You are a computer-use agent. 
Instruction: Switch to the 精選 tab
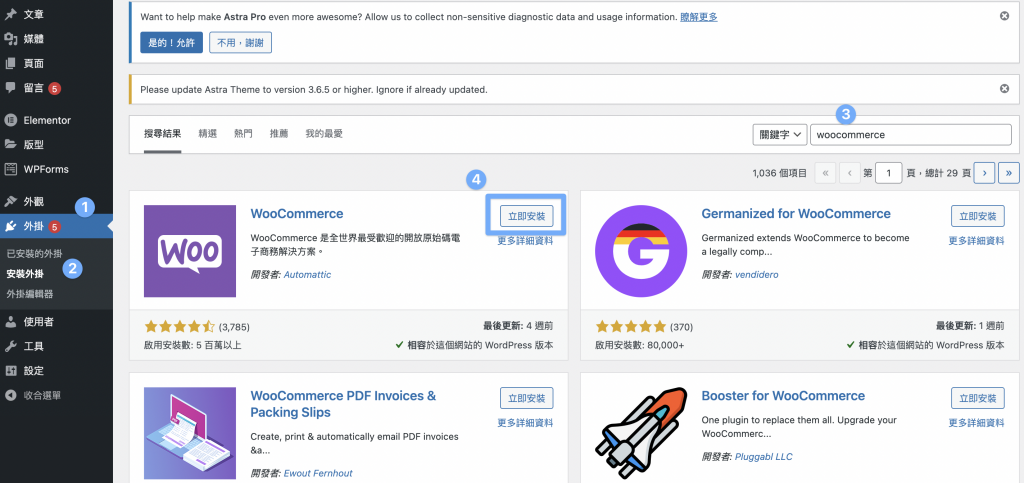click(x=208, y=134)
